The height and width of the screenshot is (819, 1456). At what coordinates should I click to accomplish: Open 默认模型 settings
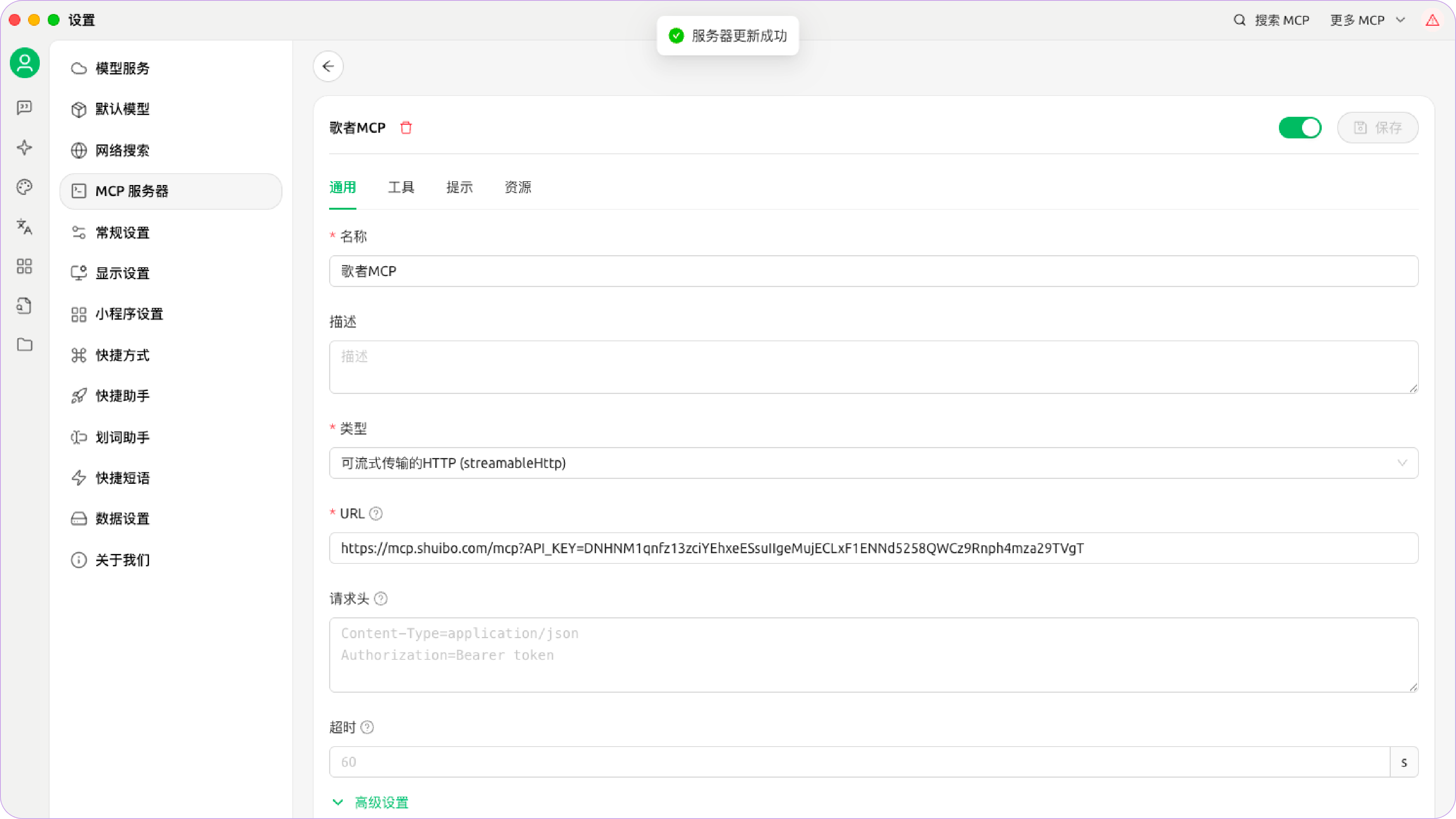tap(171, 109)
